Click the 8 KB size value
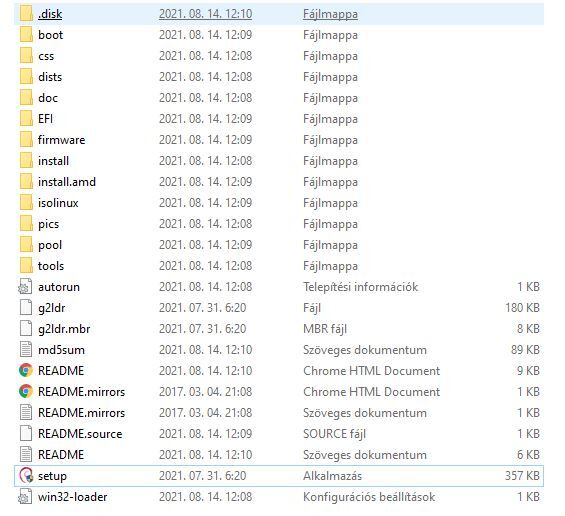The height and width of the screenshot is (516, 565). click(x=528, y=329)
